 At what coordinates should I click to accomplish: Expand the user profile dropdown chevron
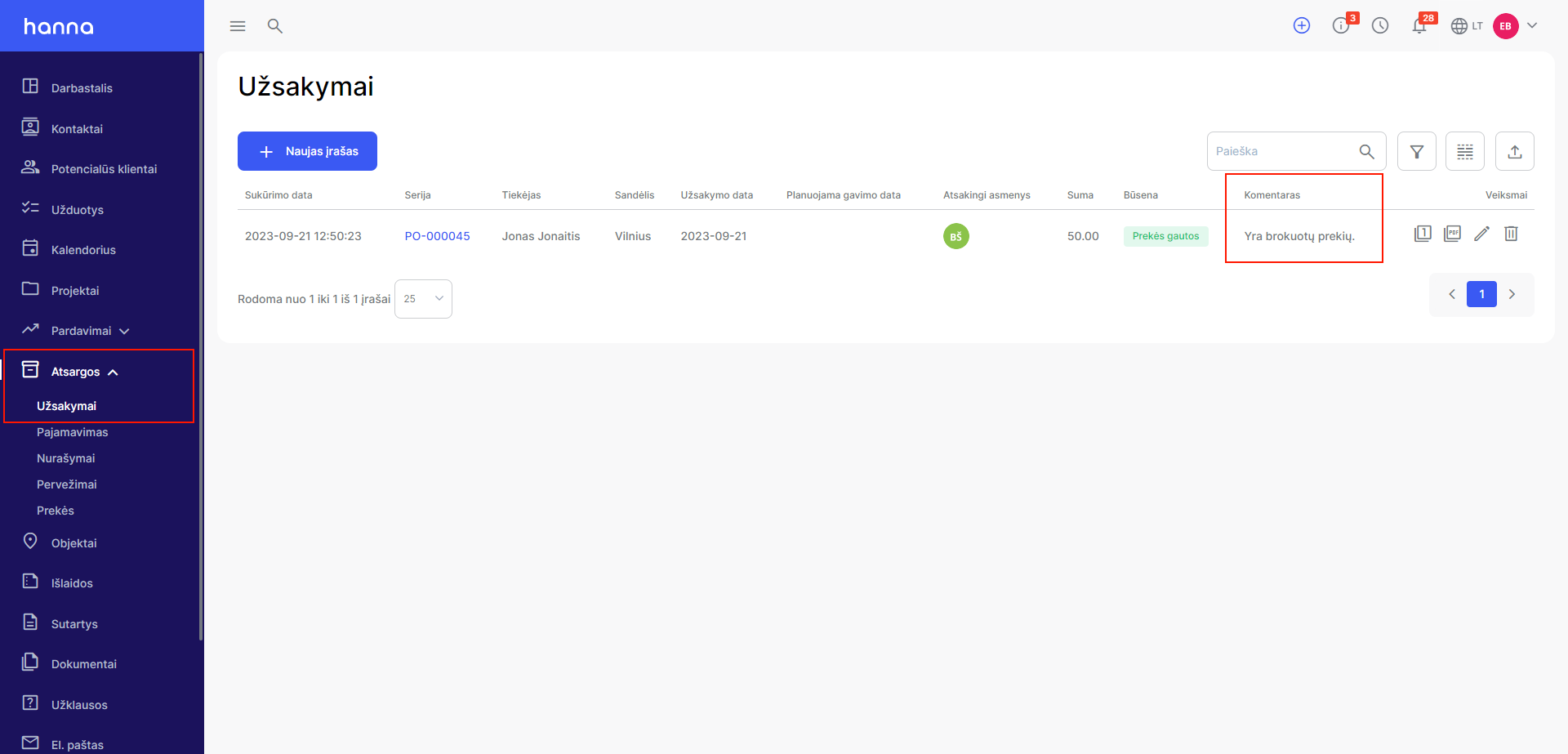tap(1532, 25)
